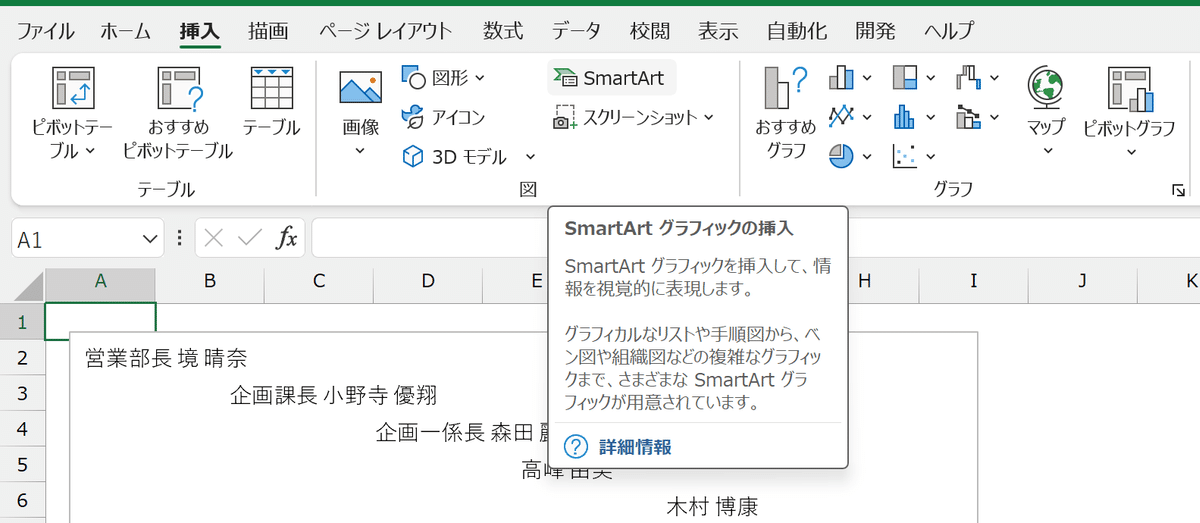Click the treemap hierarchy chart icon
The height and width of the screenshot is (523, 1200).
[x=905, y=77]
